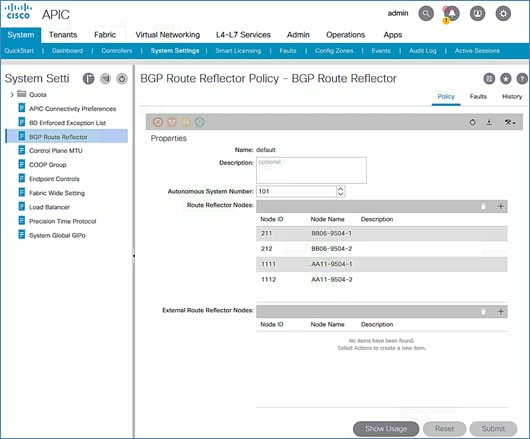
Task: Click the middle round icon beside System Setti
Action: click(105, 79)
